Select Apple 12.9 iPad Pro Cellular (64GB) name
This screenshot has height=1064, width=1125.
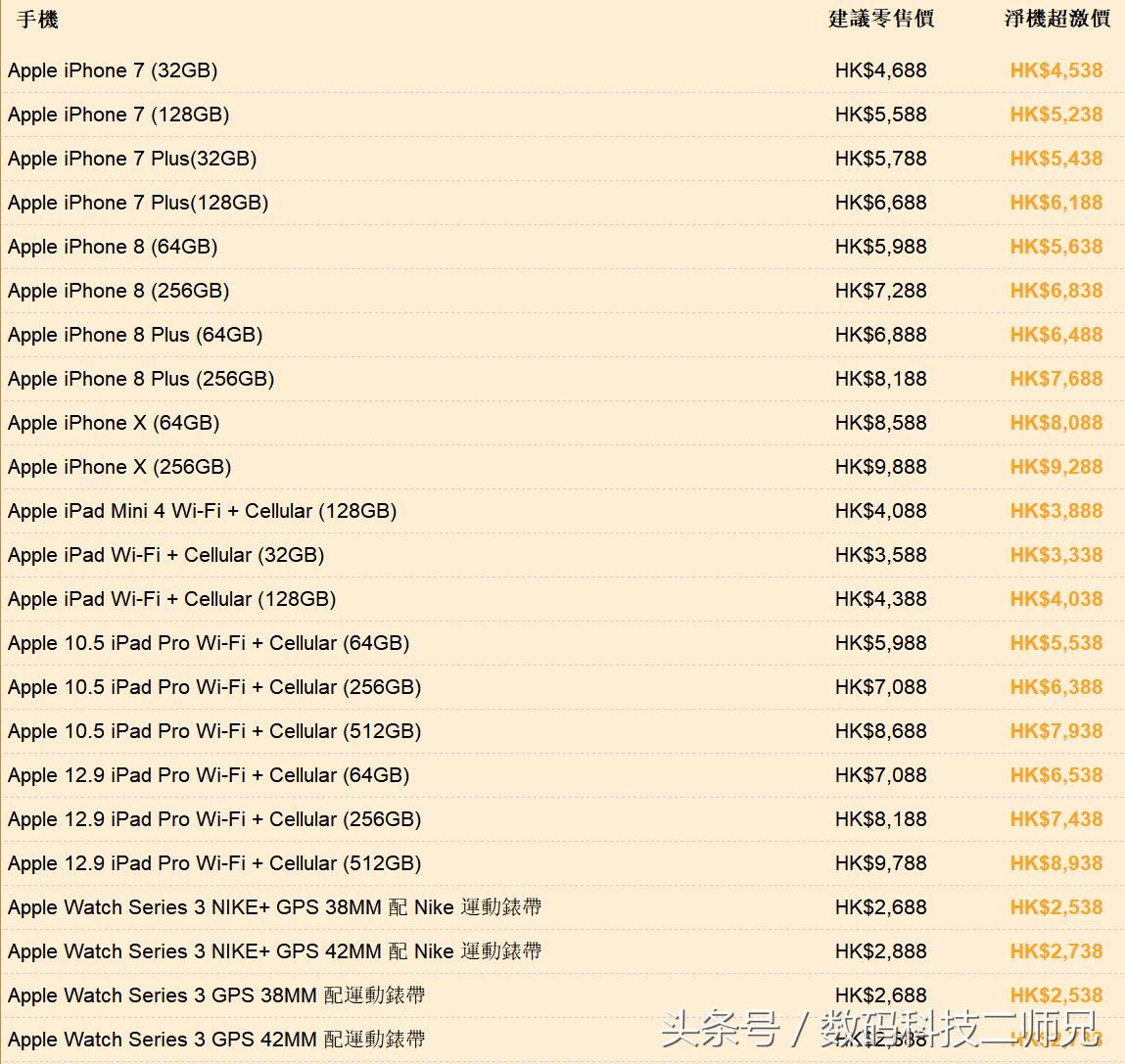[209, 775]
